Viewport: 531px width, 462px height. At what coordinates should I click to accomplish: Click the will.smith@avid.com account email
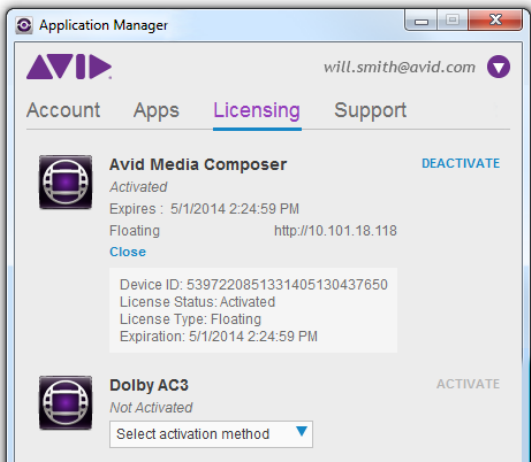pos(400,67)
